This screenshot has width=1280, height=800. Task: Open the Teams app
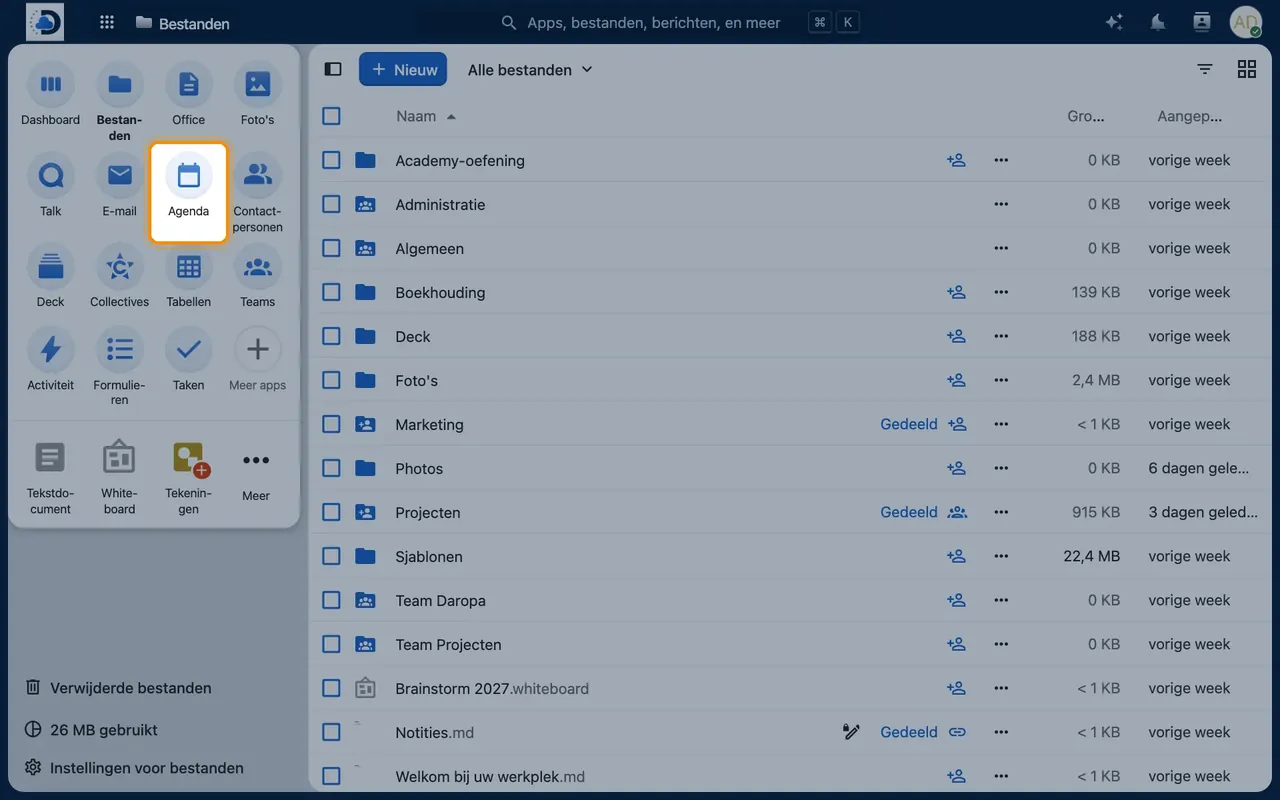coord(257,277)
